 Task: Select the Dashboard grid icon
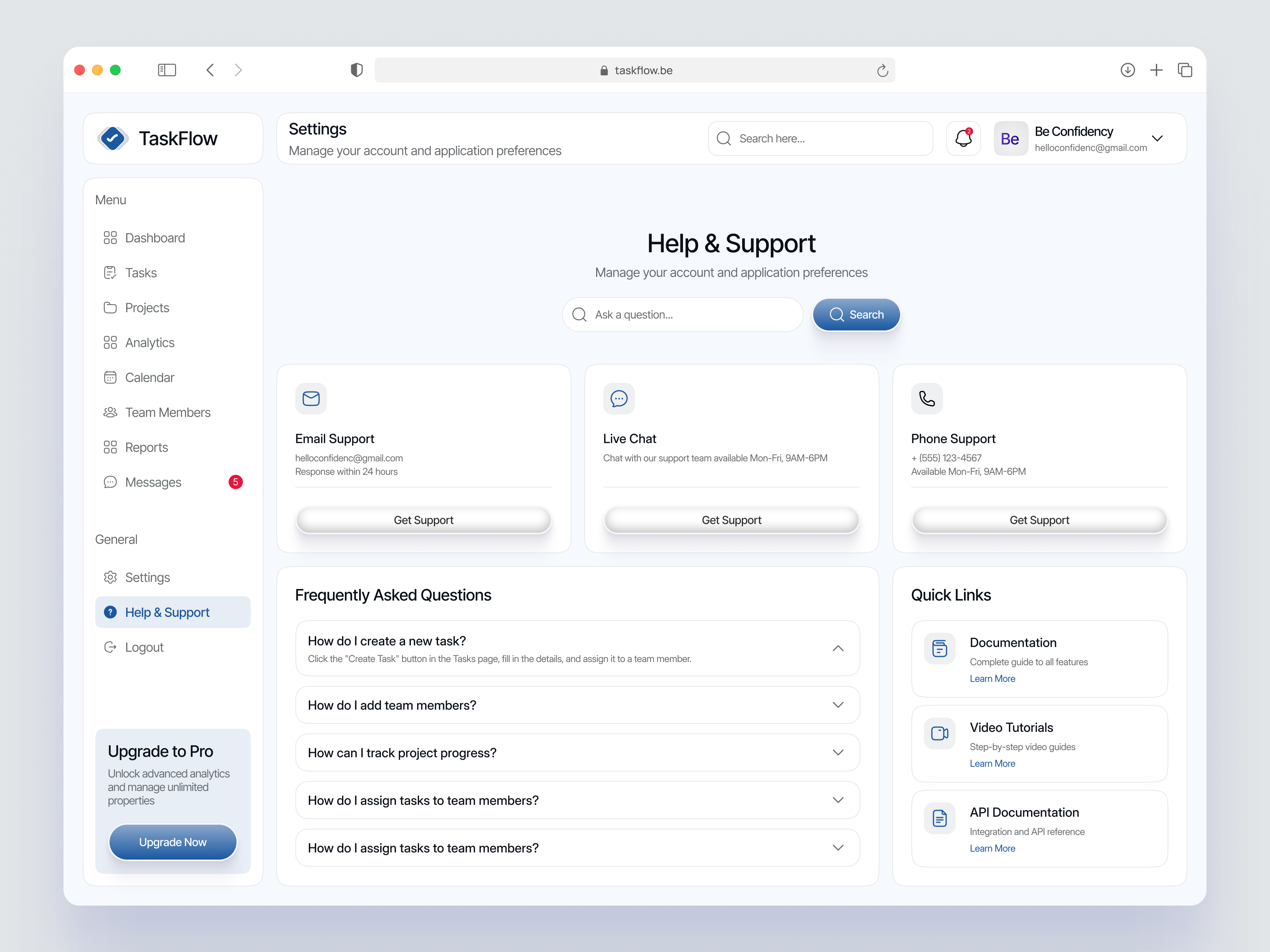click(110, 238)
